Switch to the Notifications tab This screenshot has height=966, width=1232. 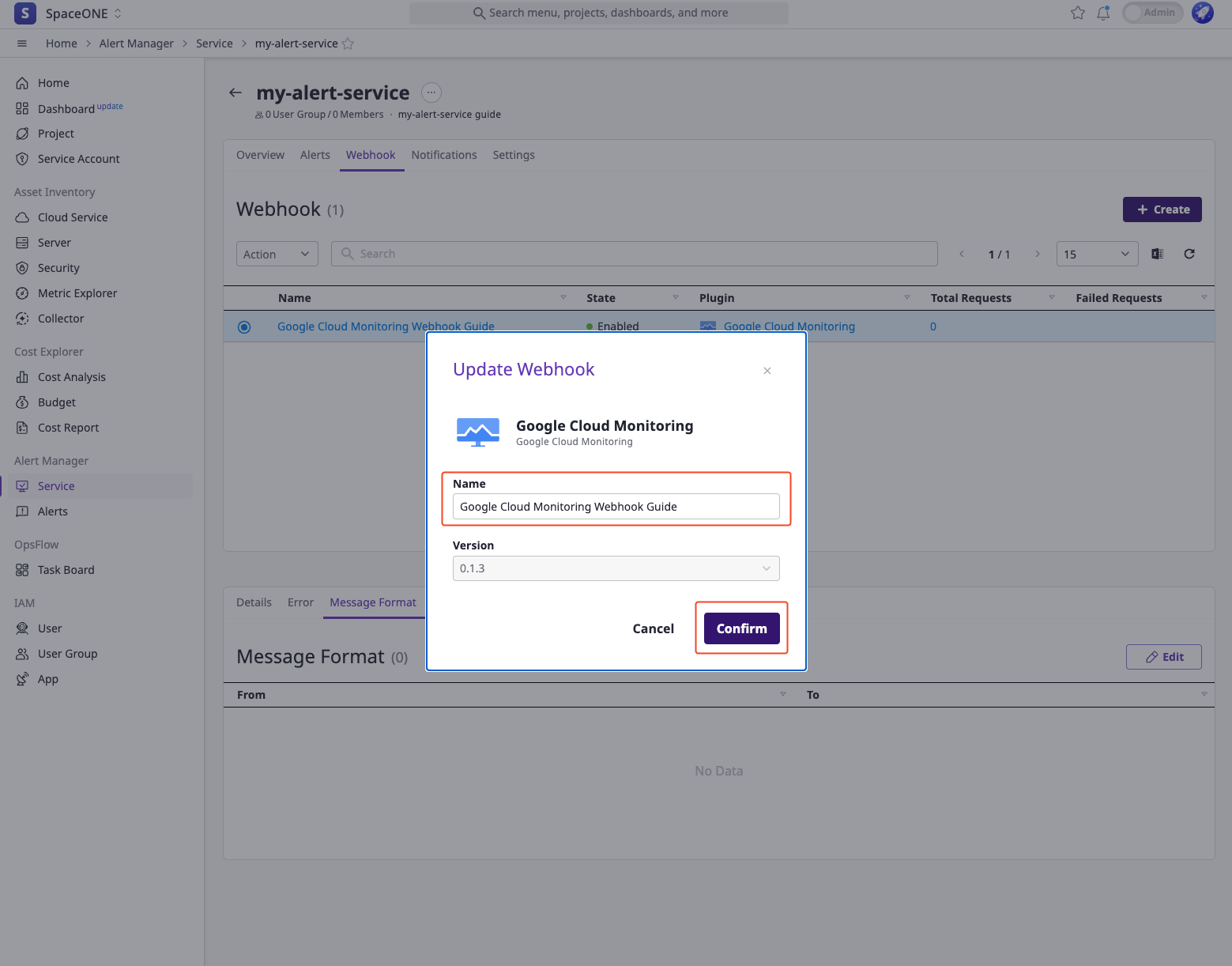pos(444,155)
